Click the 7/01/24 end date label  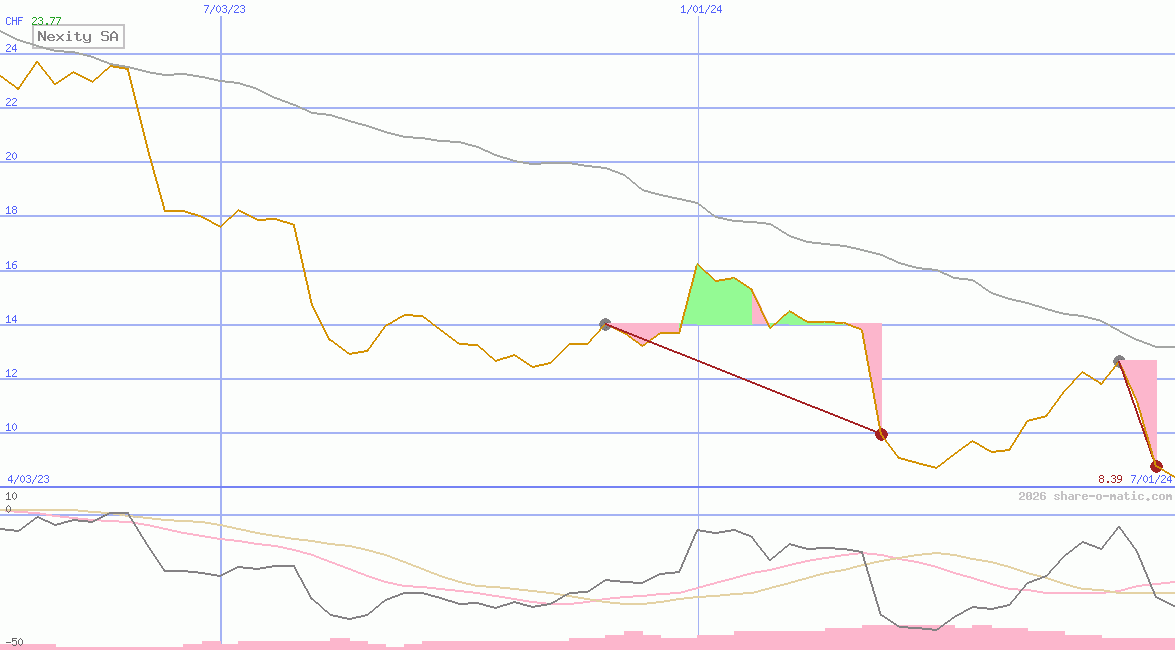click(x=1151, y=479)
